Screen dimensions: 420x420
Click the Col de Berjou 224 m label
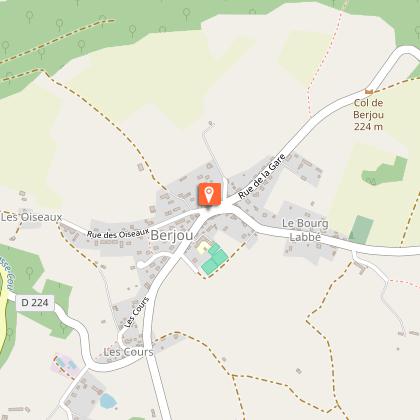pyautogui.click(x=368, y=115)
